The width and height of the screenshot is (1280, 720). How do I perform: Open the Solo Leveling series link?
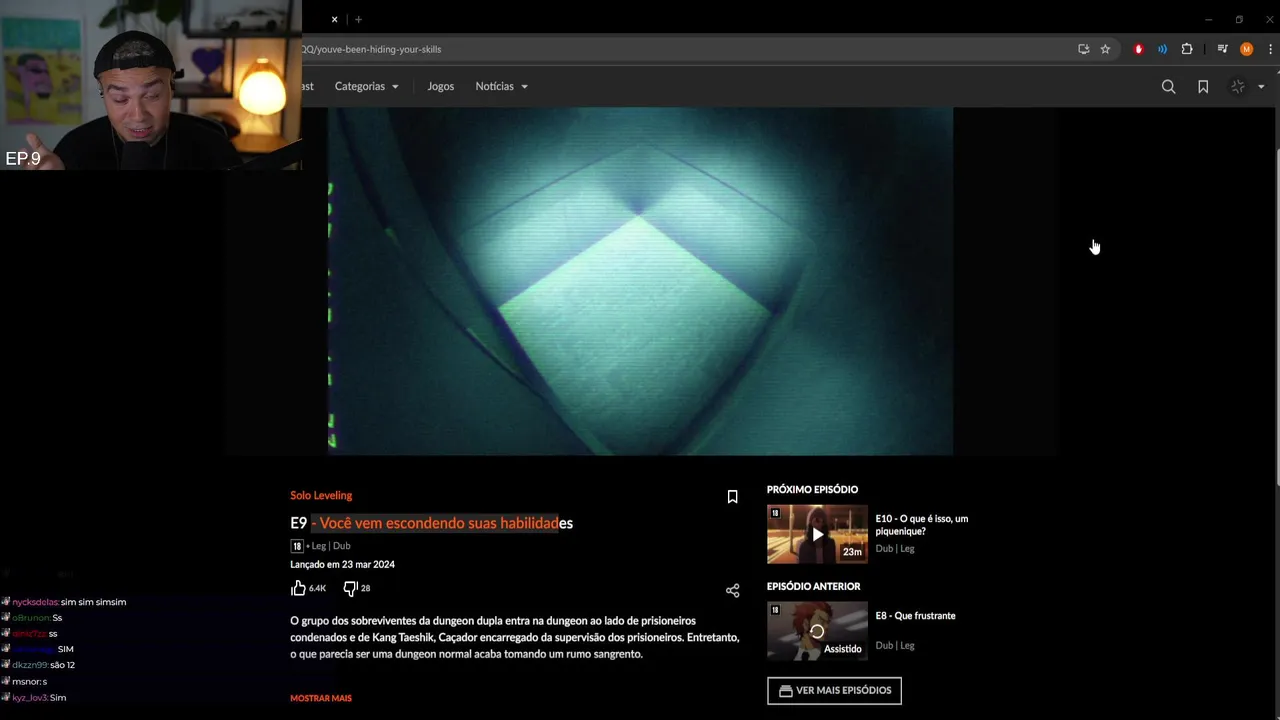coord(321,495)
